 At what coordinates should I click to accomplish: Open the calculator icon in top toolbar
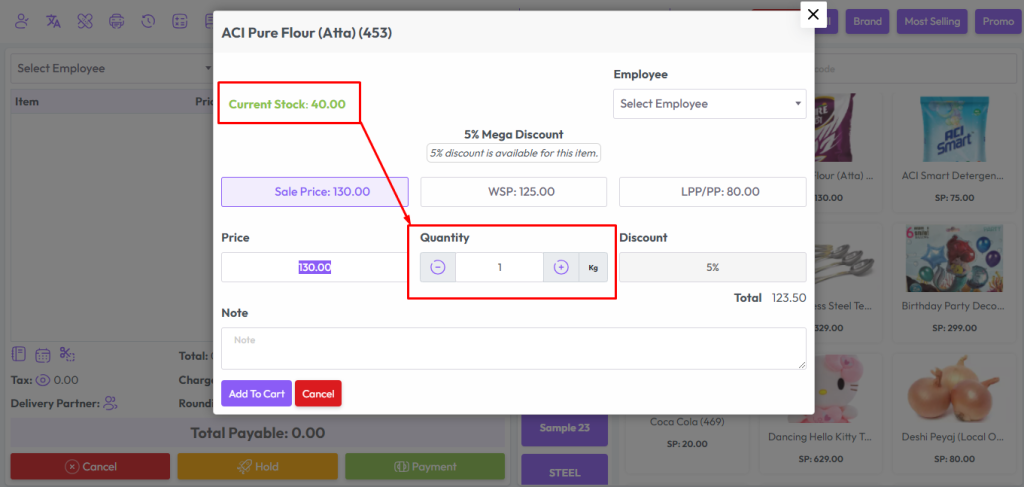pyautogui.click(x=180, y=22)
